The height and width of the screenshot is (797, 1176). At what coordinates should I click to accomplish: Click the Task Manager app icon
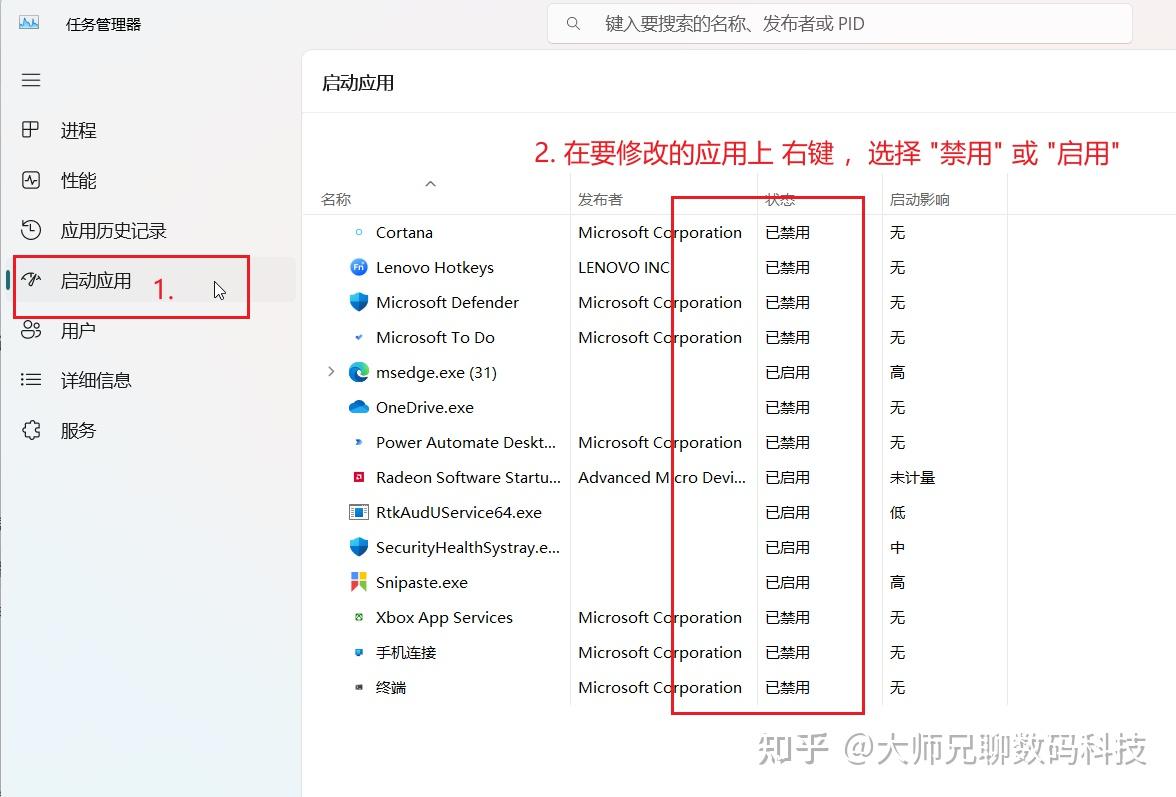pyautogui.click(x=29, y=23)
